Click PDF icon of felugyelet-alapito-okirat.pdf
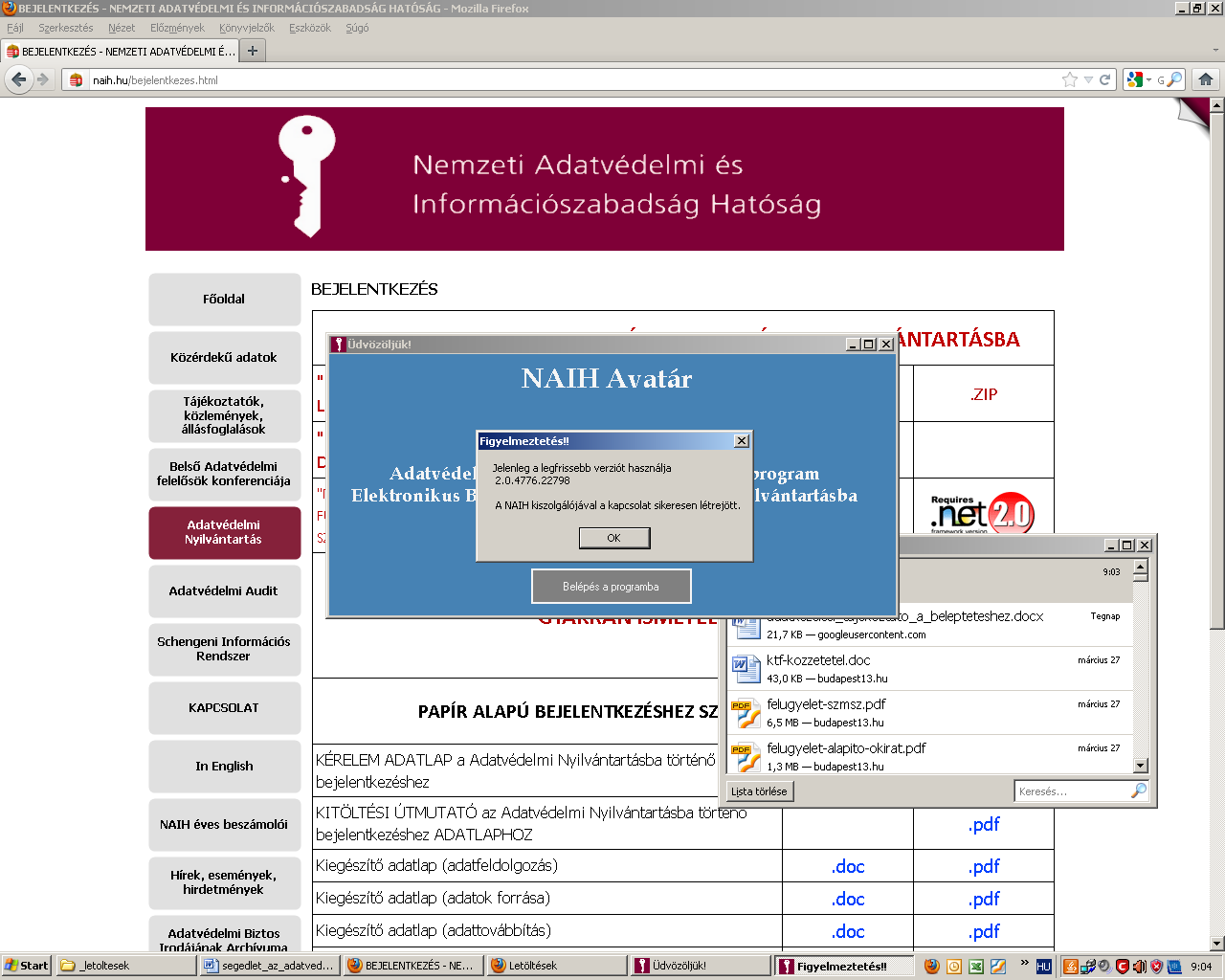This screenshot has width=1225, height=980. (x=746, y=757)
